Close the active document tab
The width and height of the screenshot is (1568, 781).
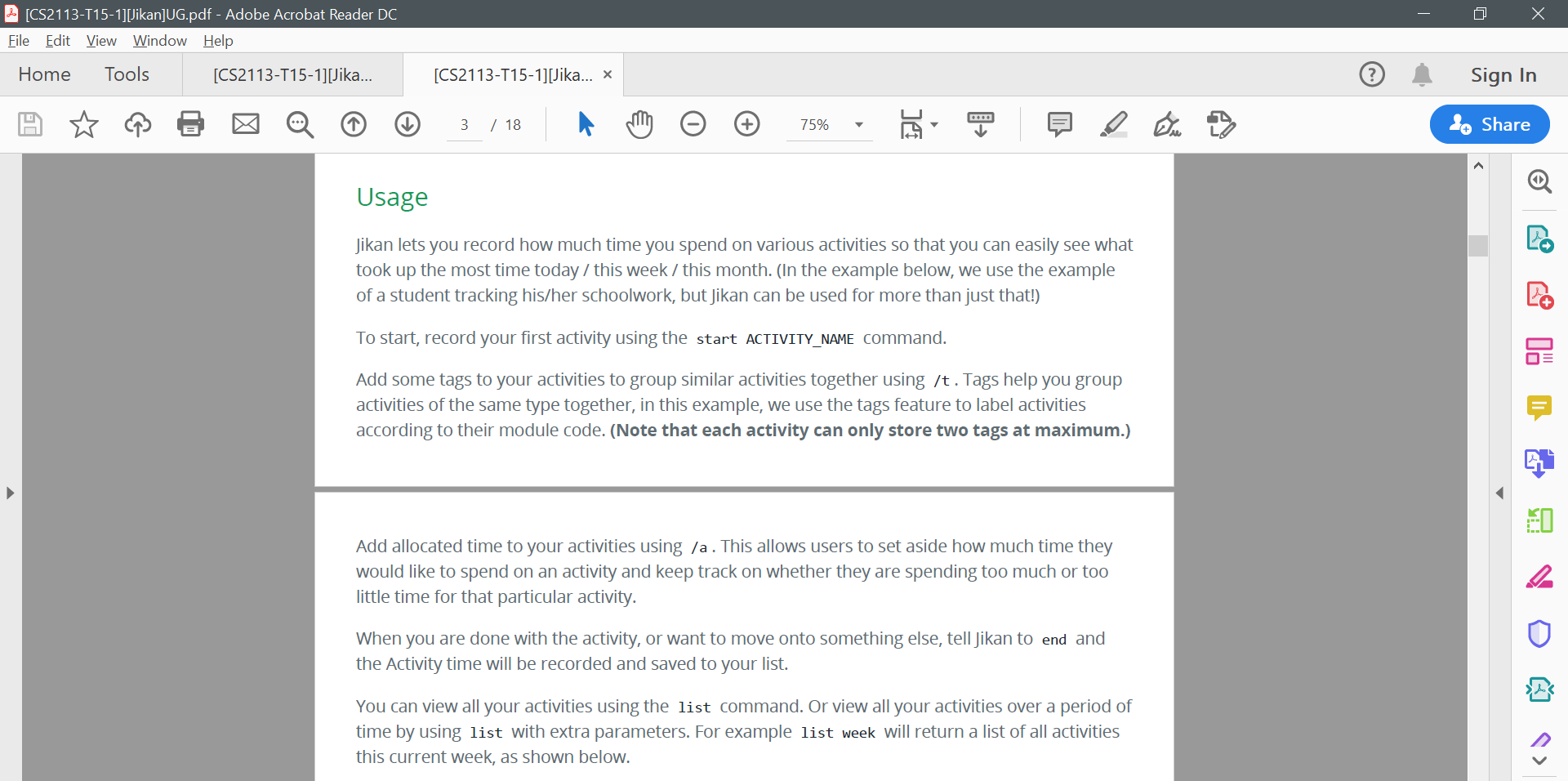pyautogui.click(x=608, y=74)
